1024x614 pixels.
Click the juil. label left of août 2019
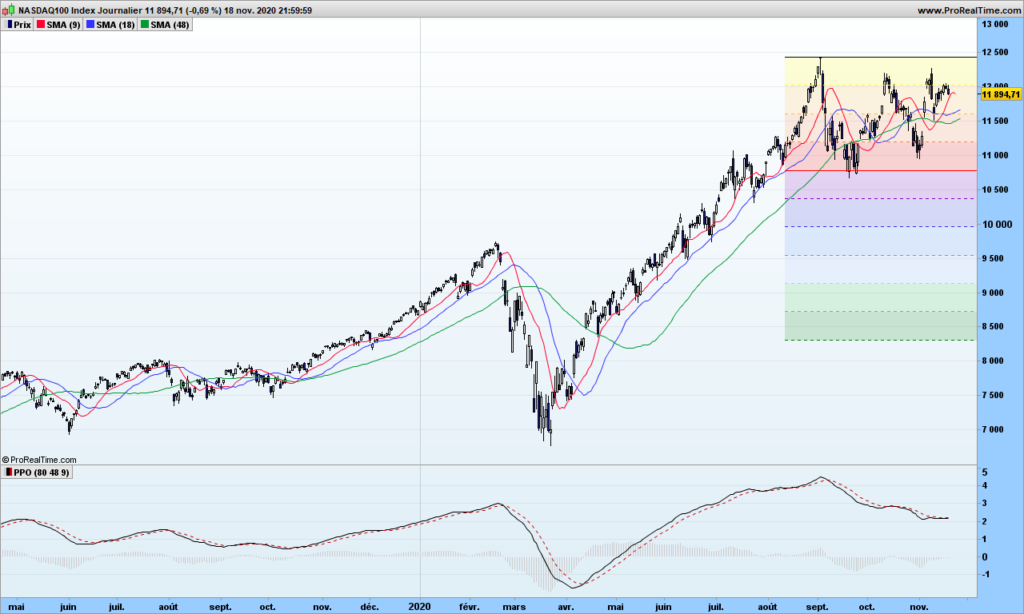[x=116, y=607]
